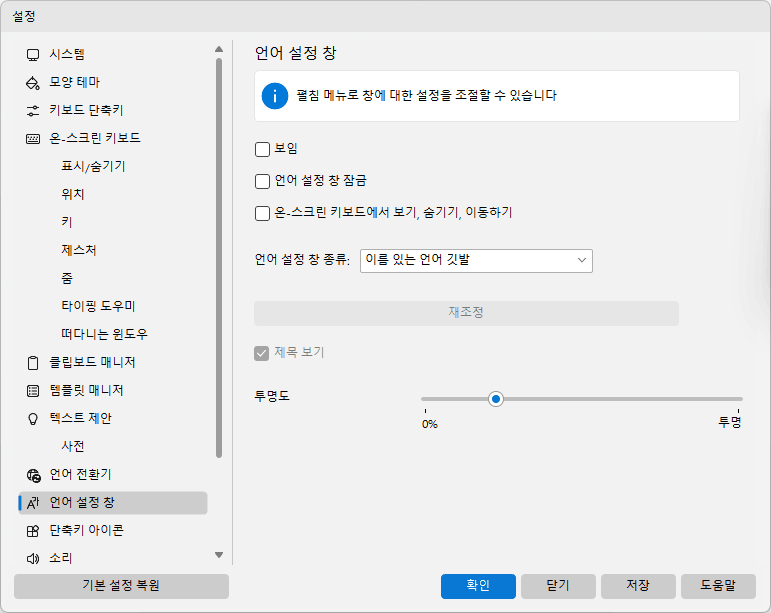Click the list icon for 템플릿 매니저

(33, 391)
